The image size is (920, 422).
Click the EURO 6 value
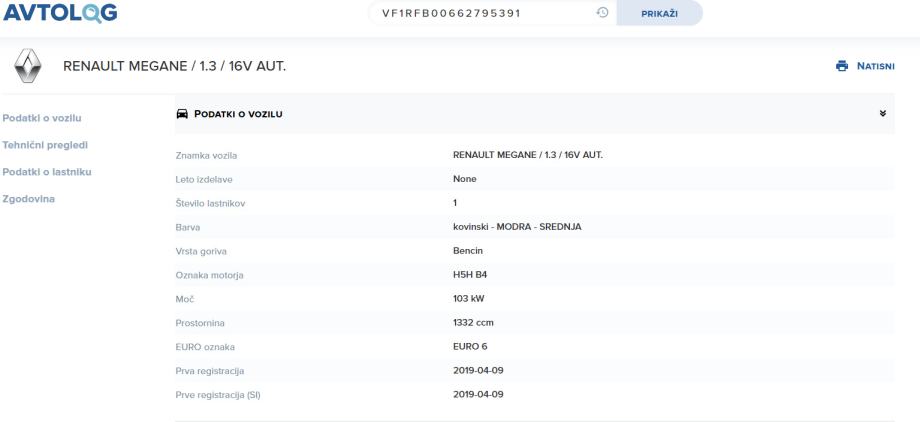(470, 346)
